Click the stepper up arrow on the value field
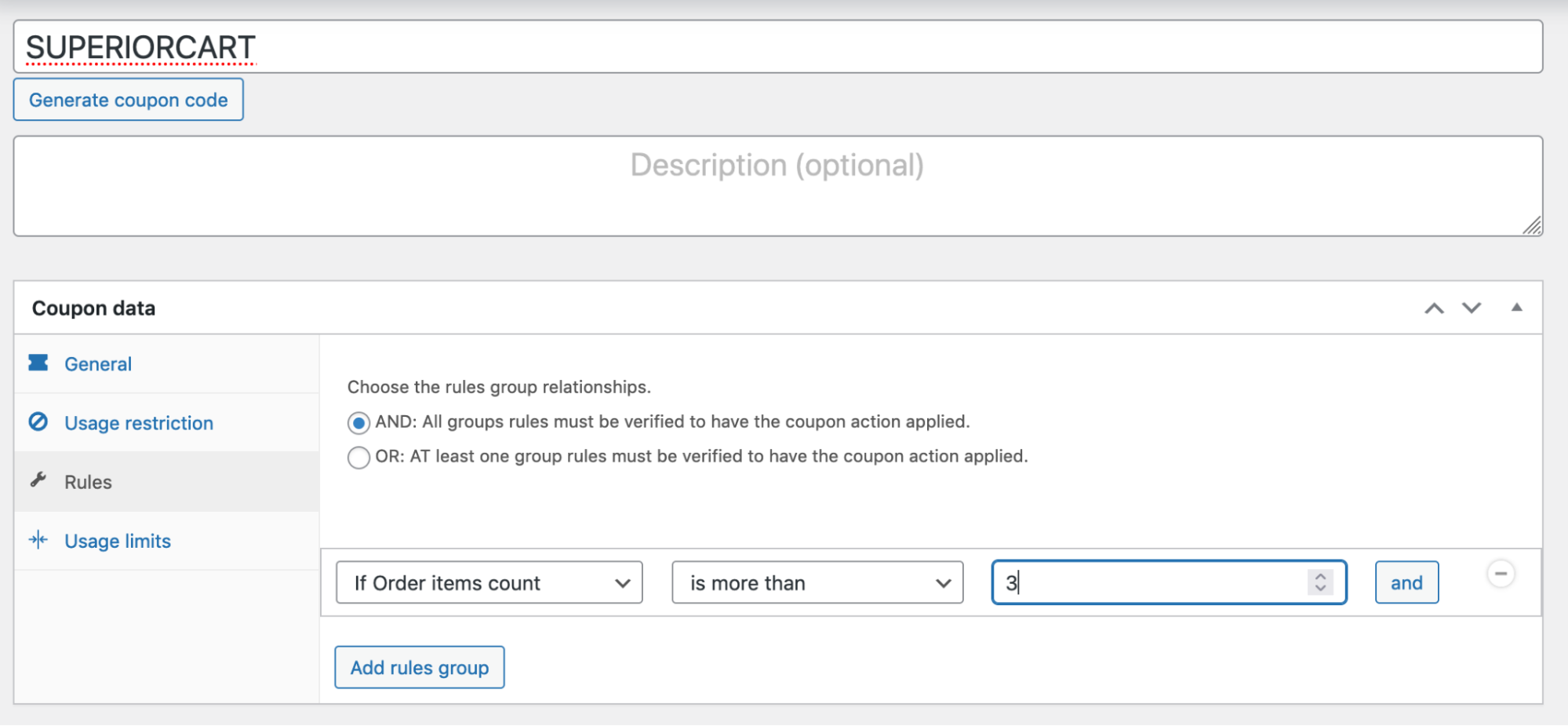1568x726 pixels. point(1320,577)
